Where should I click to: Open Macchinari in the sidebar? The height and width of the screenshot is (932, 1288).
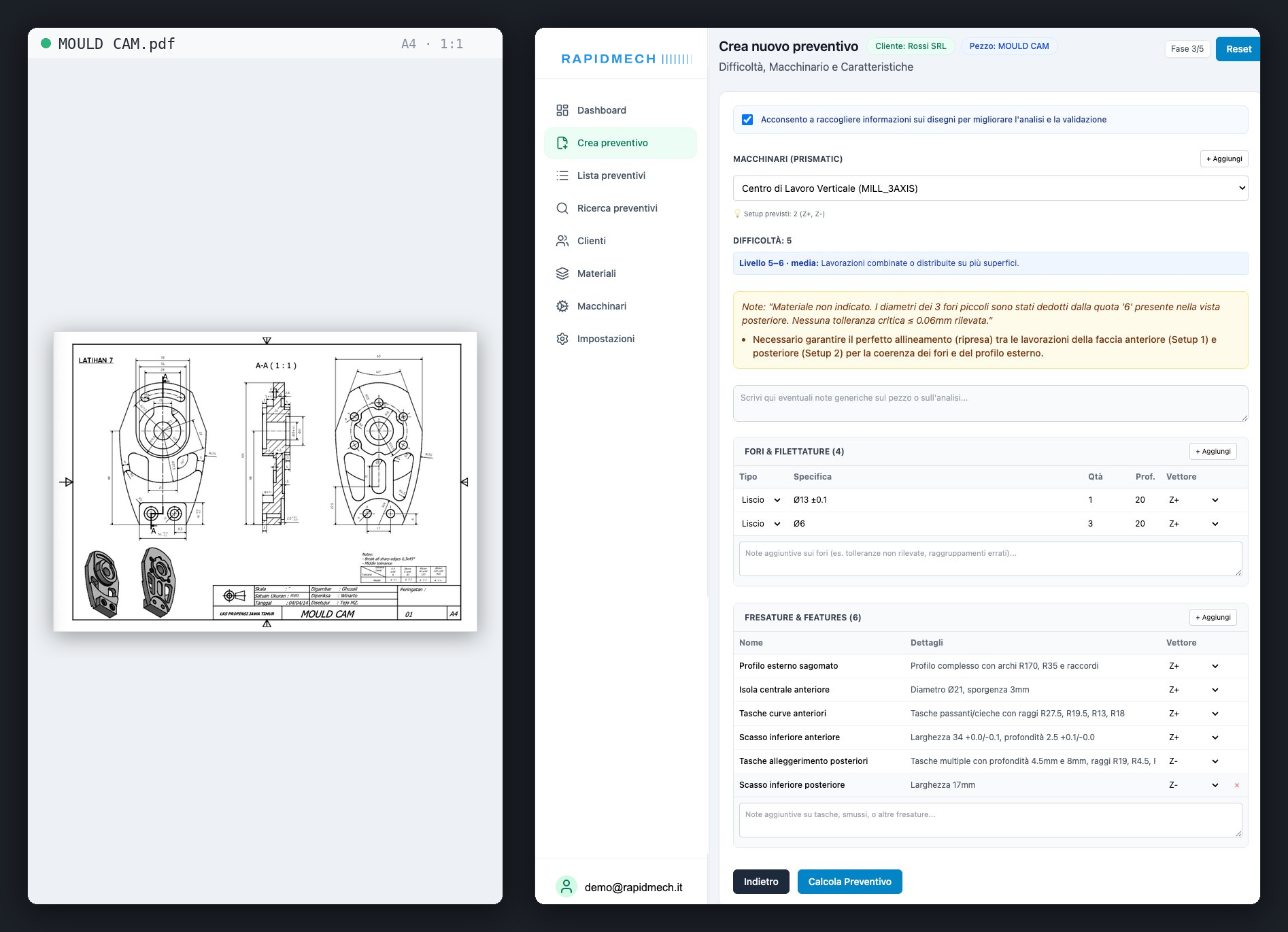coord(620,306)
